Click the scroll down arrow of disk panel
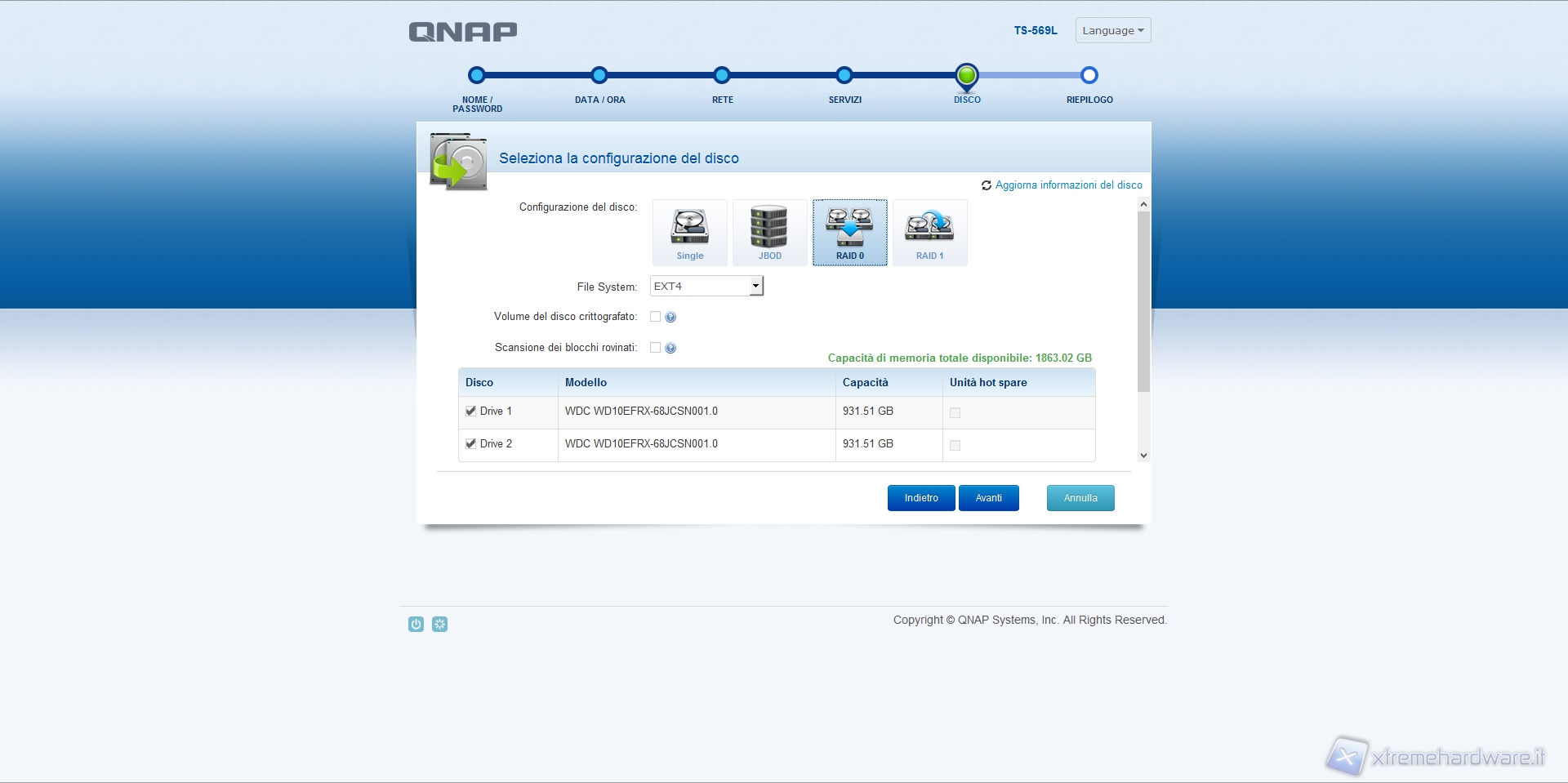The width and height of the screenshot is (1568, 783). 1143,456
